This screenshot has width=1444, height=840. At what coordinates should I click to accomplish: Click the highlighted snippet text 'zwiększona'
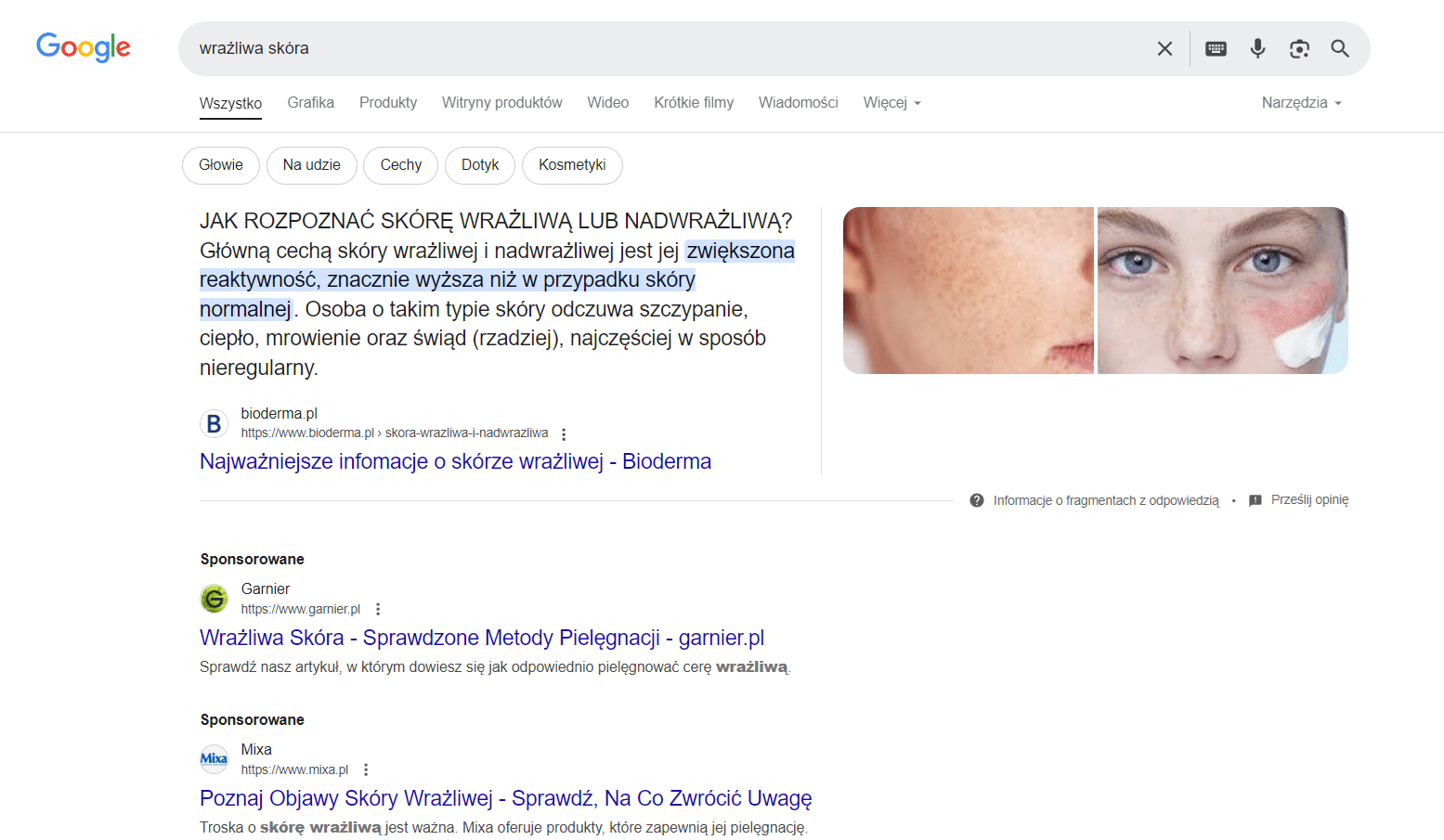(x=740, y=251)
